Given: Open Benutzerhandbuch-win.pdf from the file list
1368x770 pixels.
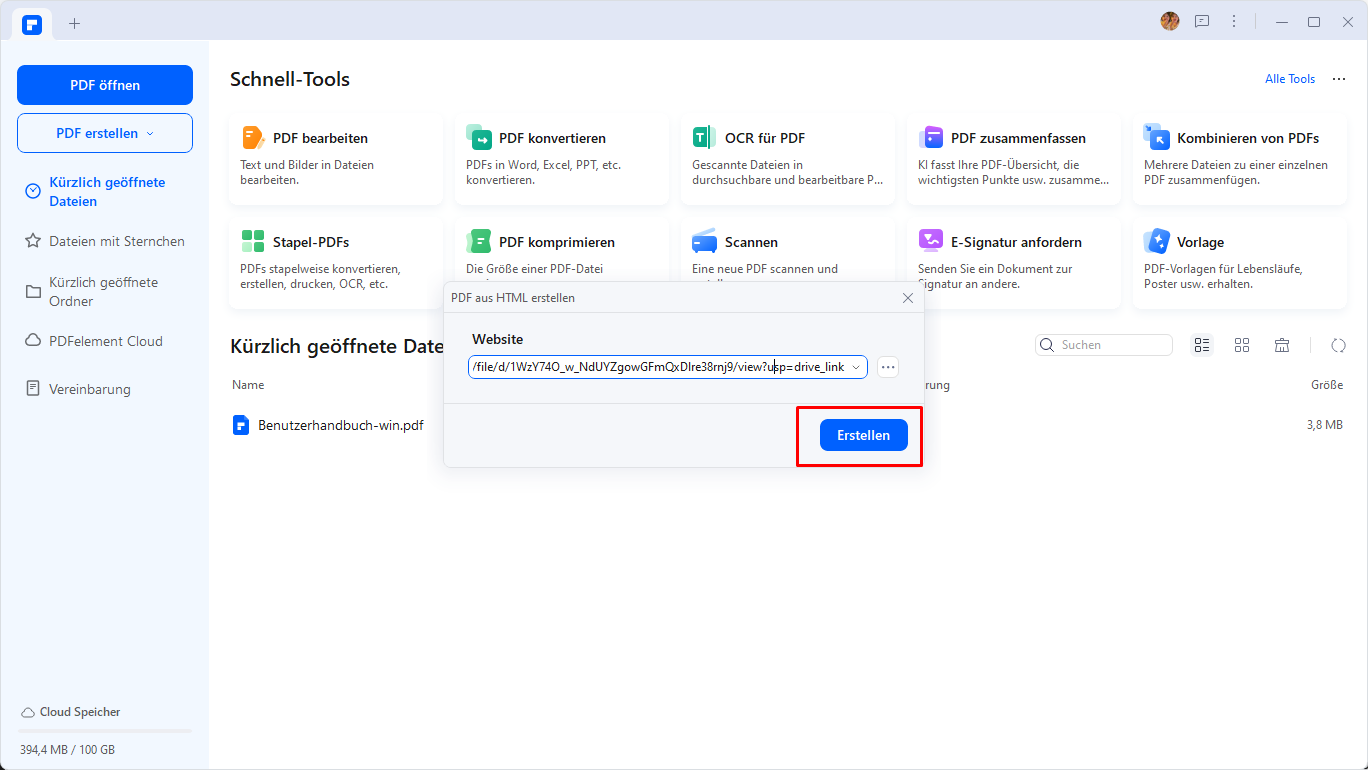Looking at the screenshot, I should (341, 425).
